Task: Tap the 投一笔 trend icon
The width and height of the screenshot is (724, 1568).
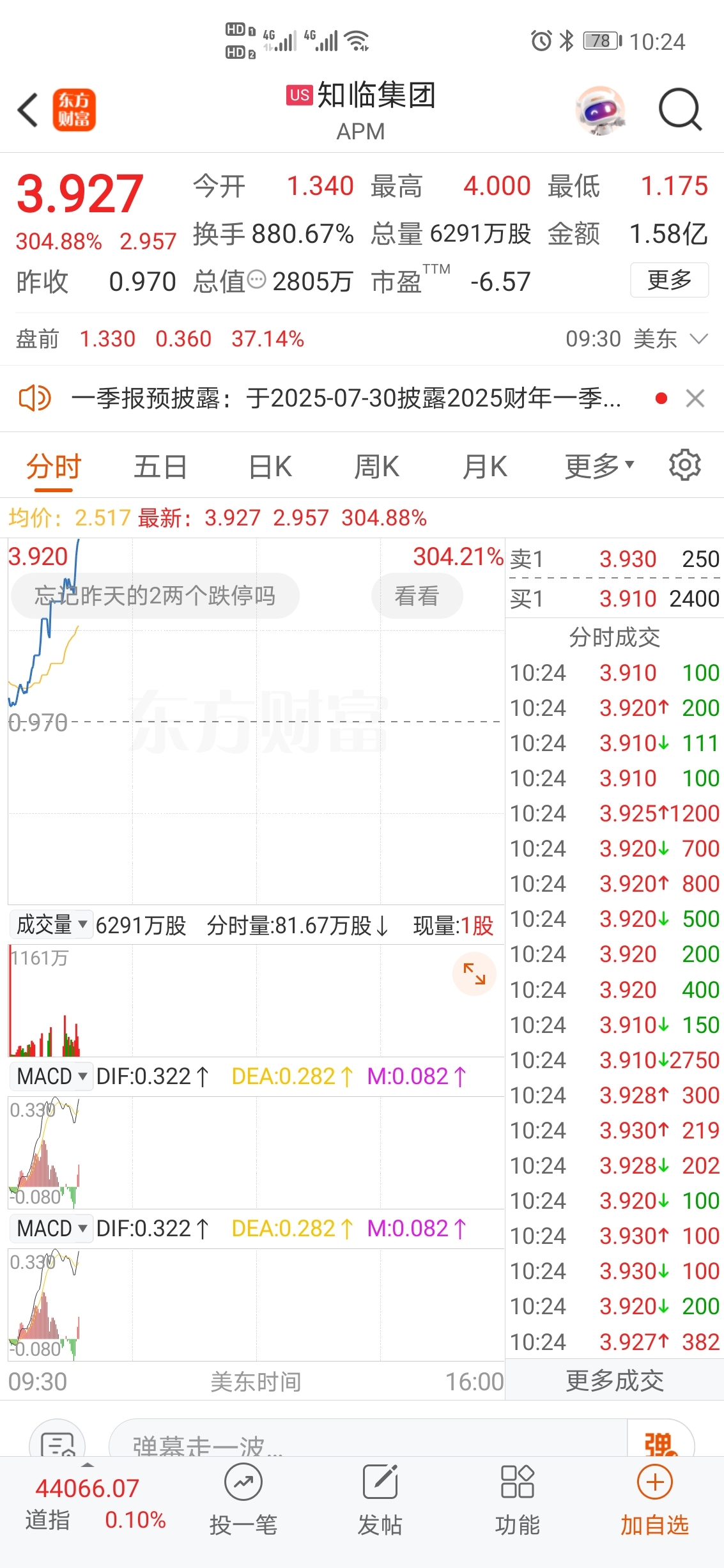Action: tap(243, 1482)
